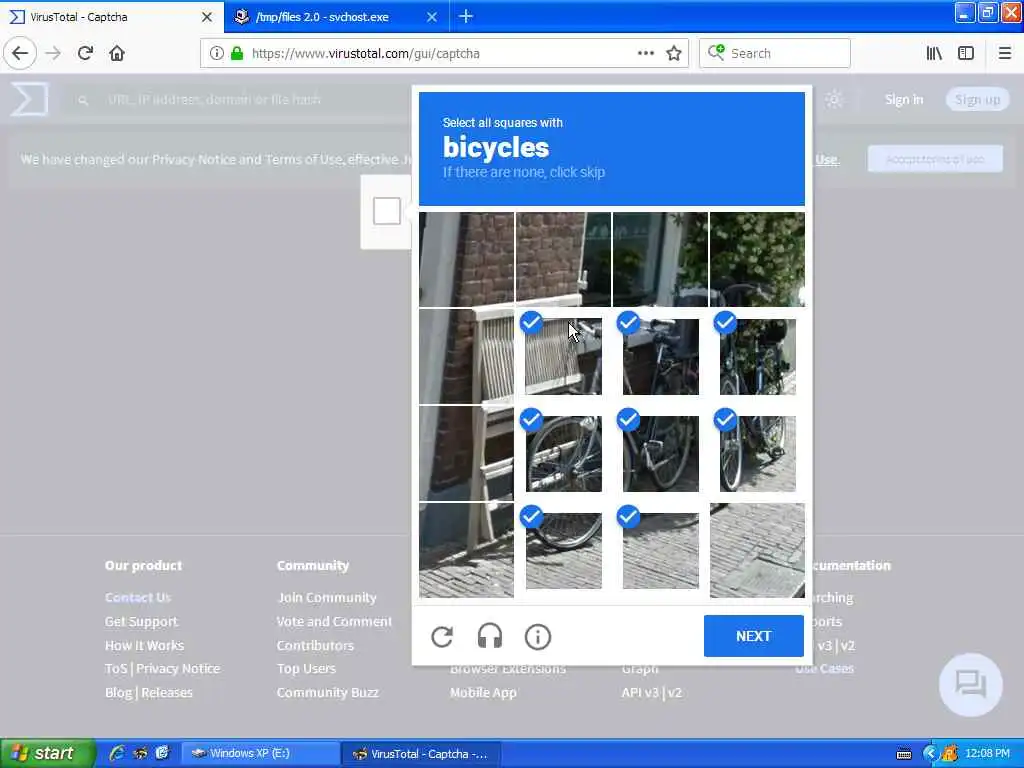Go back with the browser back arrow

click(20, 54)
